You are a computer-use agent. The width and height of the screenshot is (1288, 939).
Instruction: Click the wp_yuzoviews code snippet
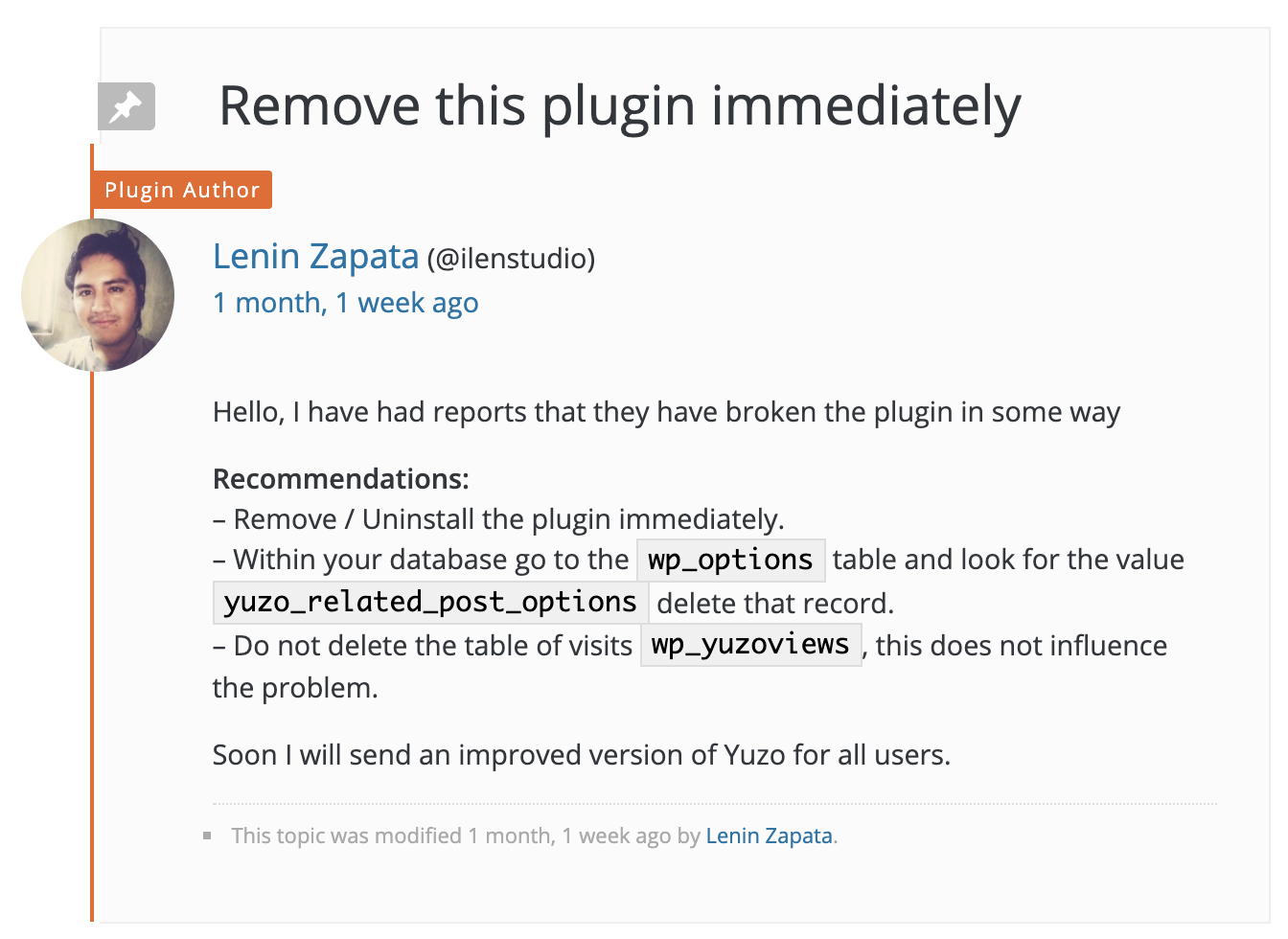pyautogui.click(x=750, y=644)
